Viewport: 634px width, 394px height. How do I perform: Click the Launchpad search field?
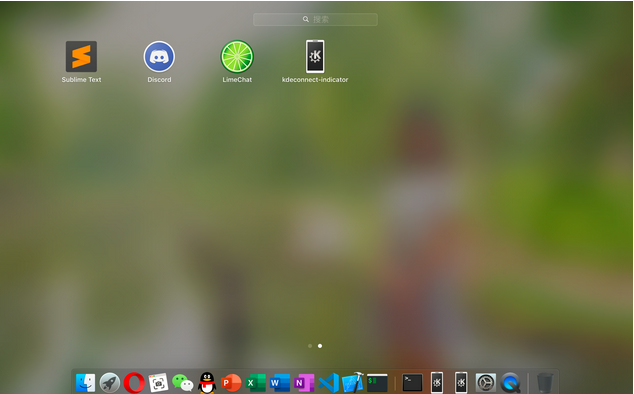click(315, 19)
